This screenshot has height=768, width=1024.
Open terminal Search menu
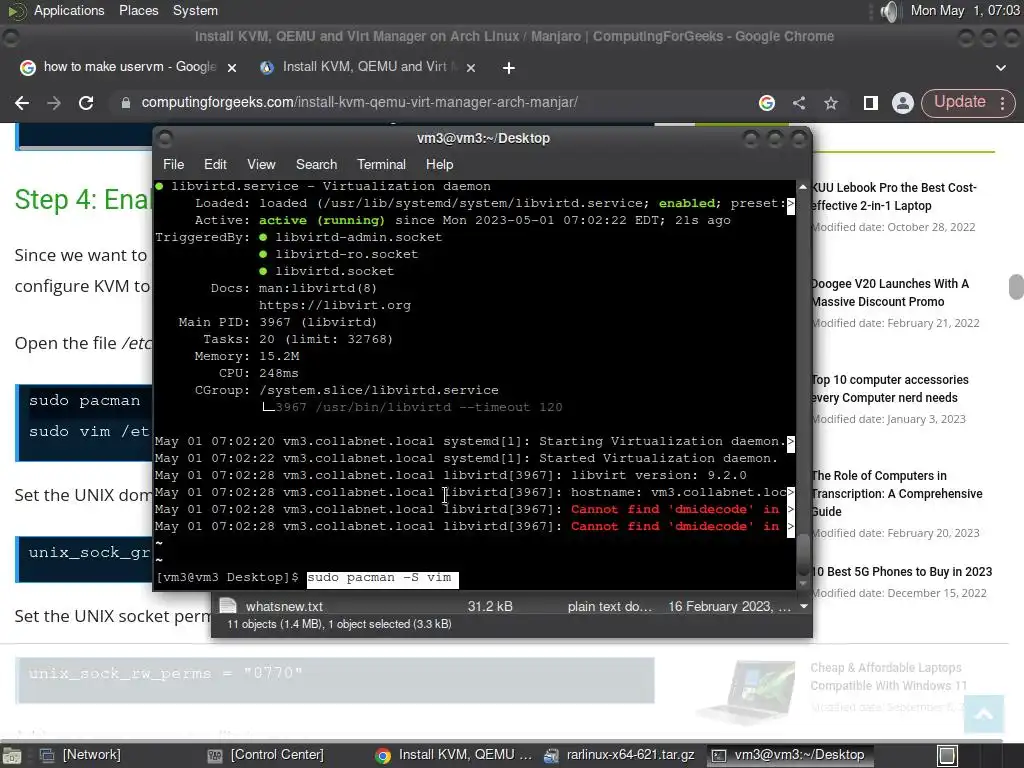pos(316,165)
